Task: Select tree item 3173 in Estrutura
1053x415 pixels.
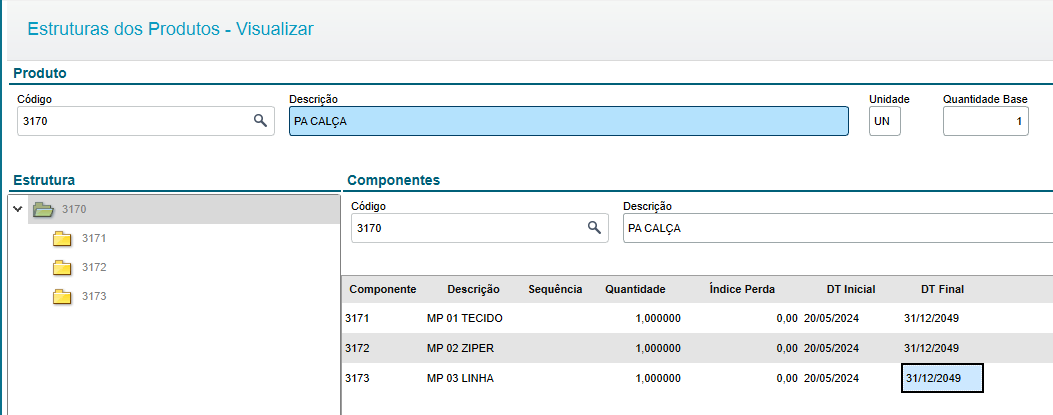Action: [94, 296]
